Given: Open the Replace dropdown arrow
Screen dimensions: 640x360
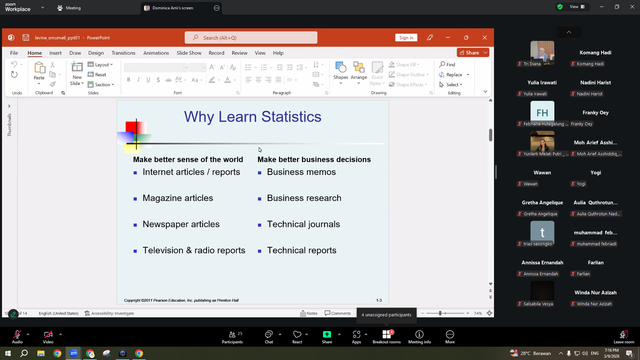Looking at the screenshot, I should [x=468, y=75].
